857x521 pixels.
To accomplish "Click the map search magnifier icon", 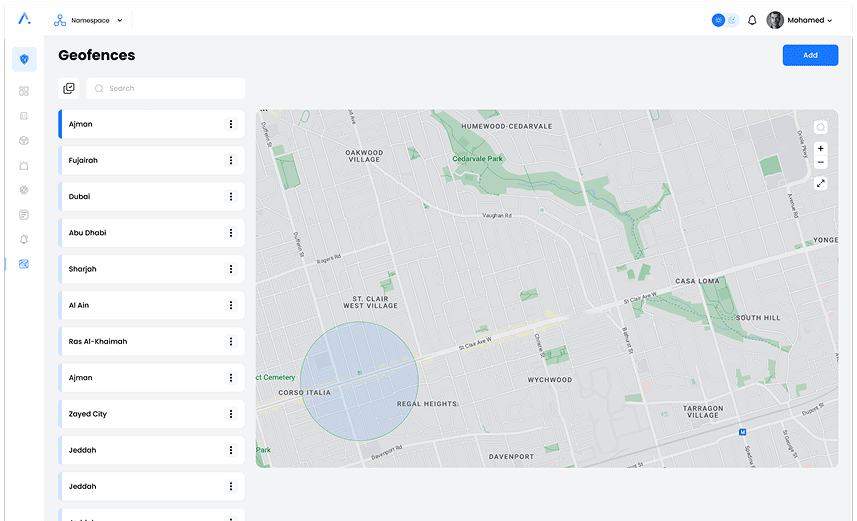I will pyautogui.click(x=820, y=128).
